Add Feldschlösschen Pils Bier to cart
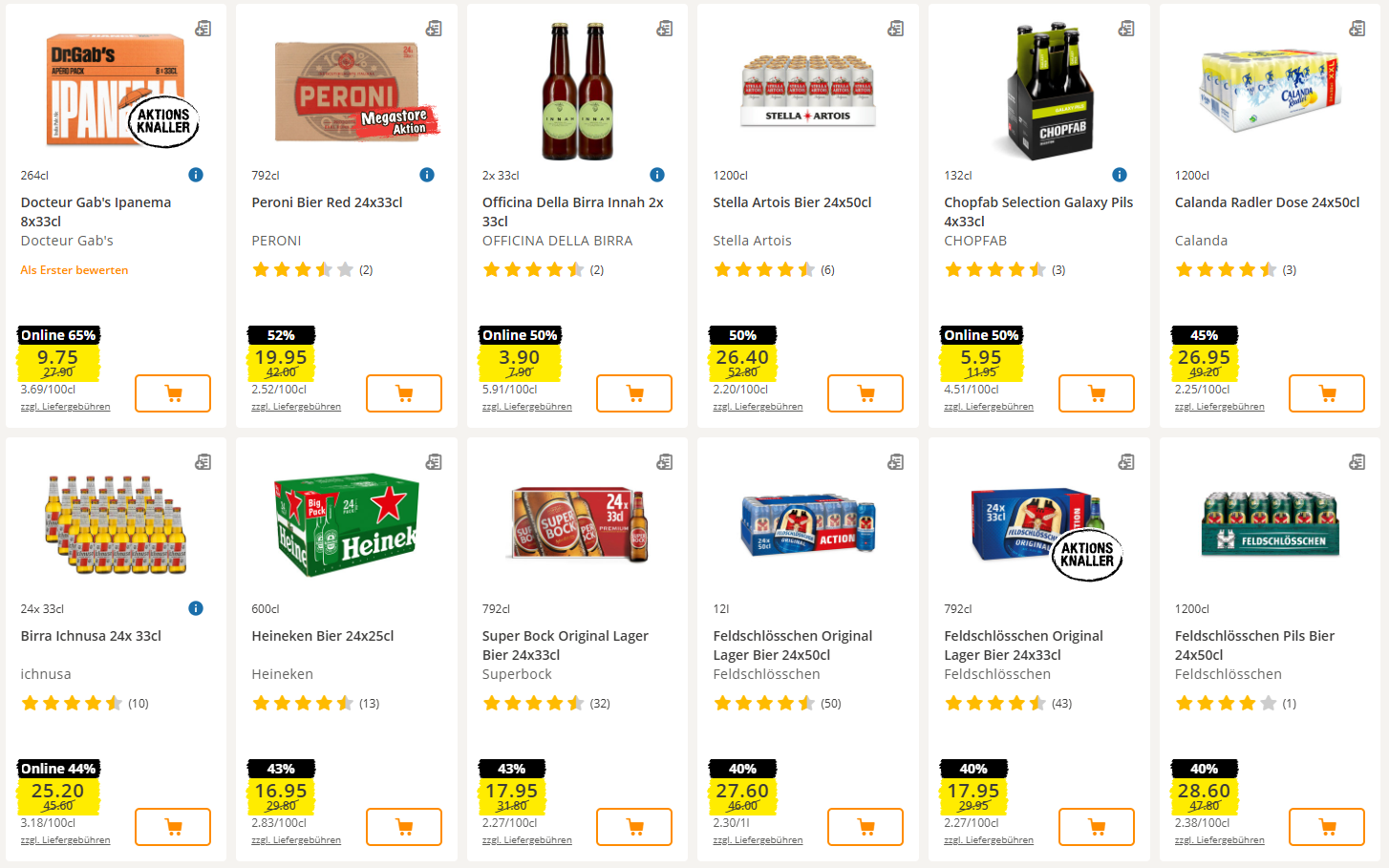Screen dimensions: 1389x868 pos(1327,827)
